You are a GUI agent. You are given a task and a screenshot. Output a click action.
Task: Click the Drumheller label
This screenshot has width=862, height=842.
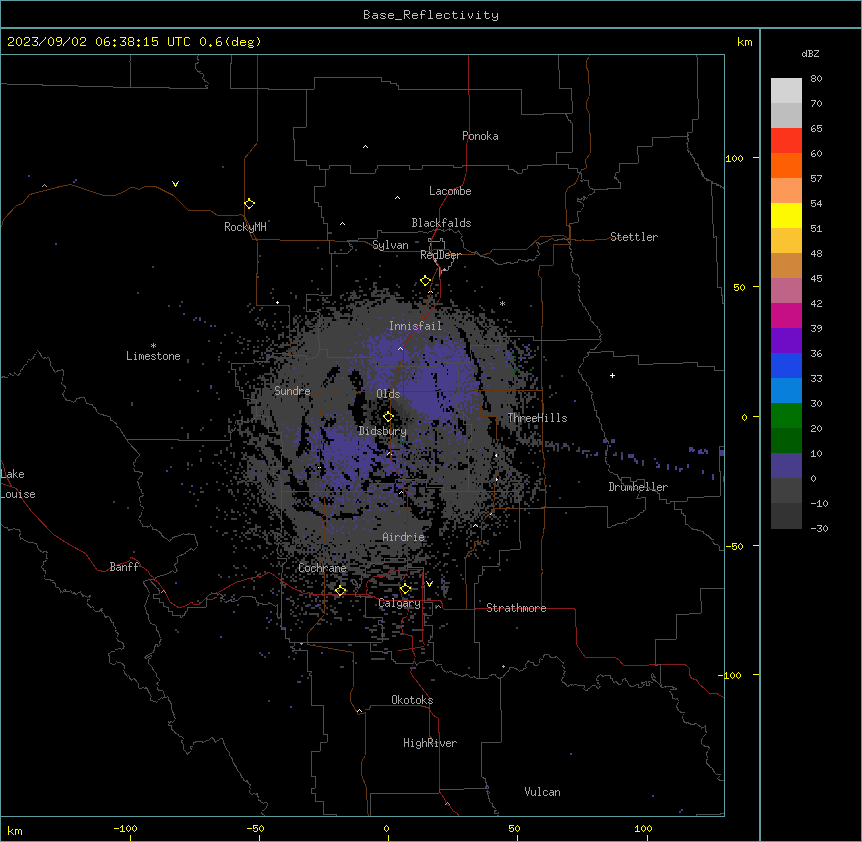pos(638,487)
